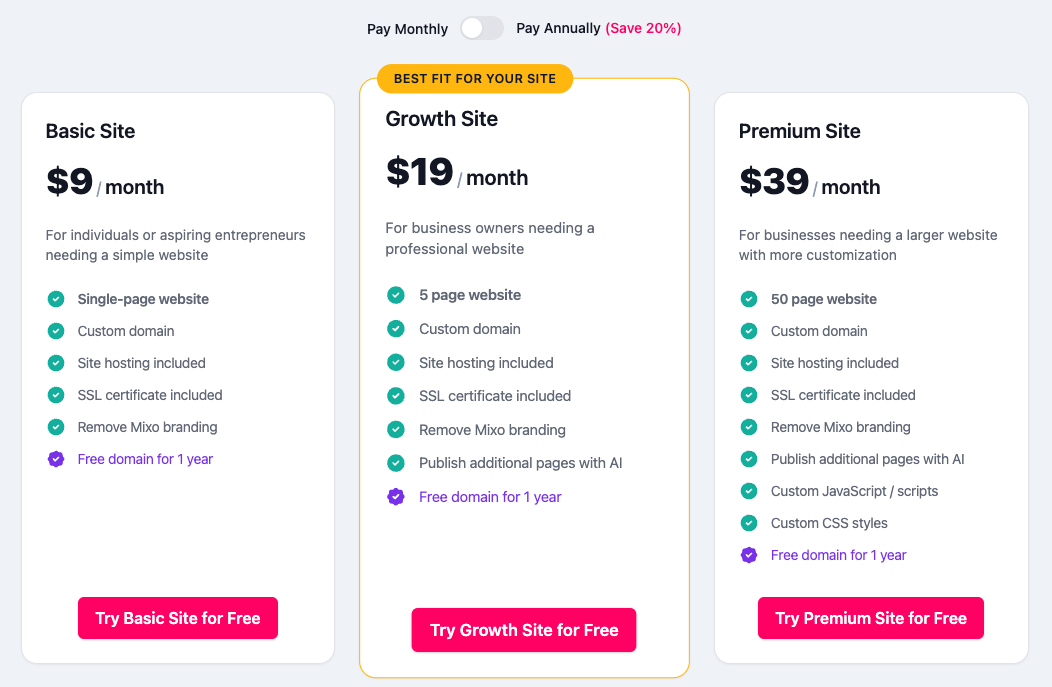Click "Try Premium Site for Free"
The height and width of the screenshot is (687, 1052).
870,618
